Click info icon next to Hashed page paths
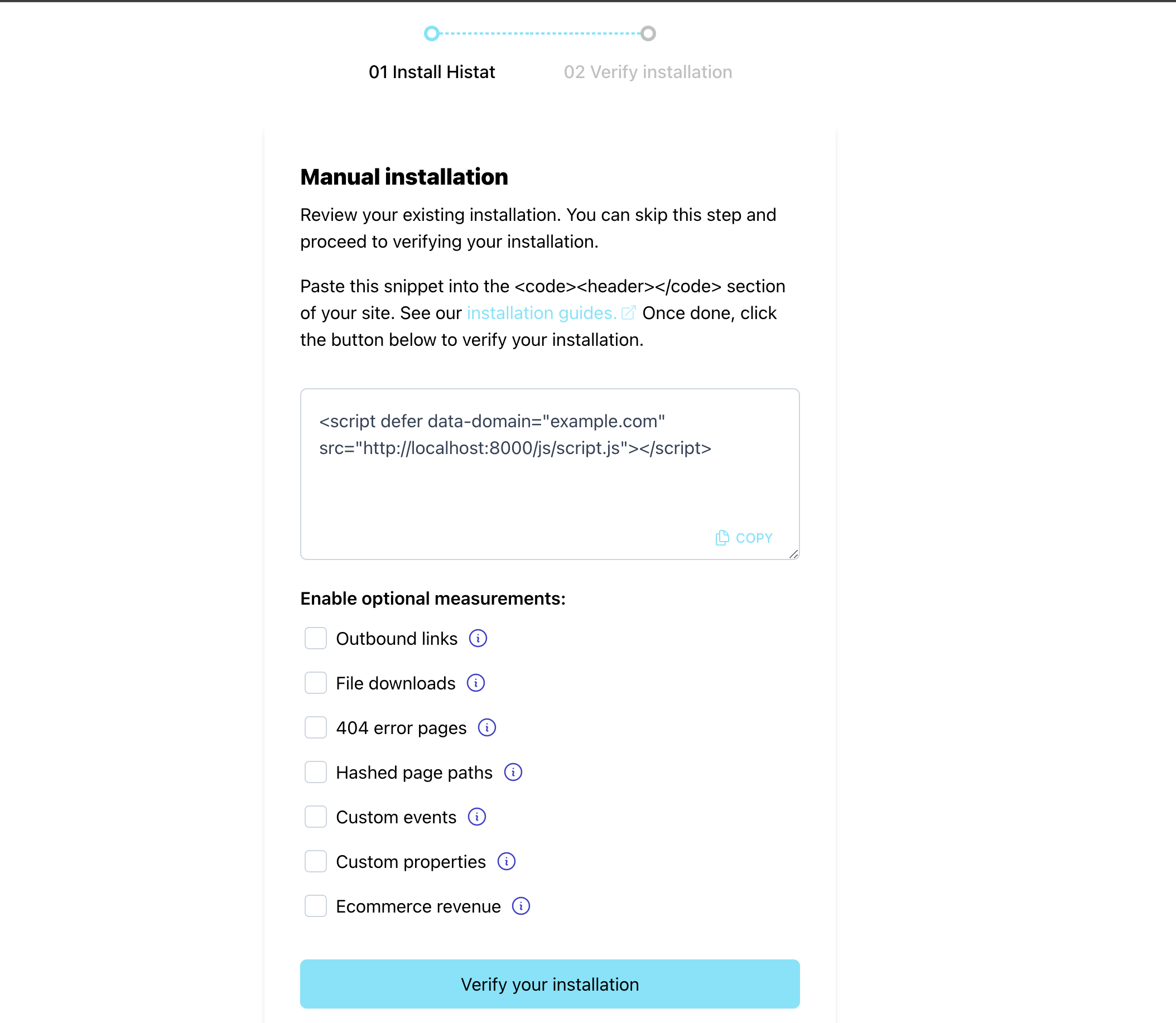Screen dimensions: 1176x1023 tap(513, 772)
